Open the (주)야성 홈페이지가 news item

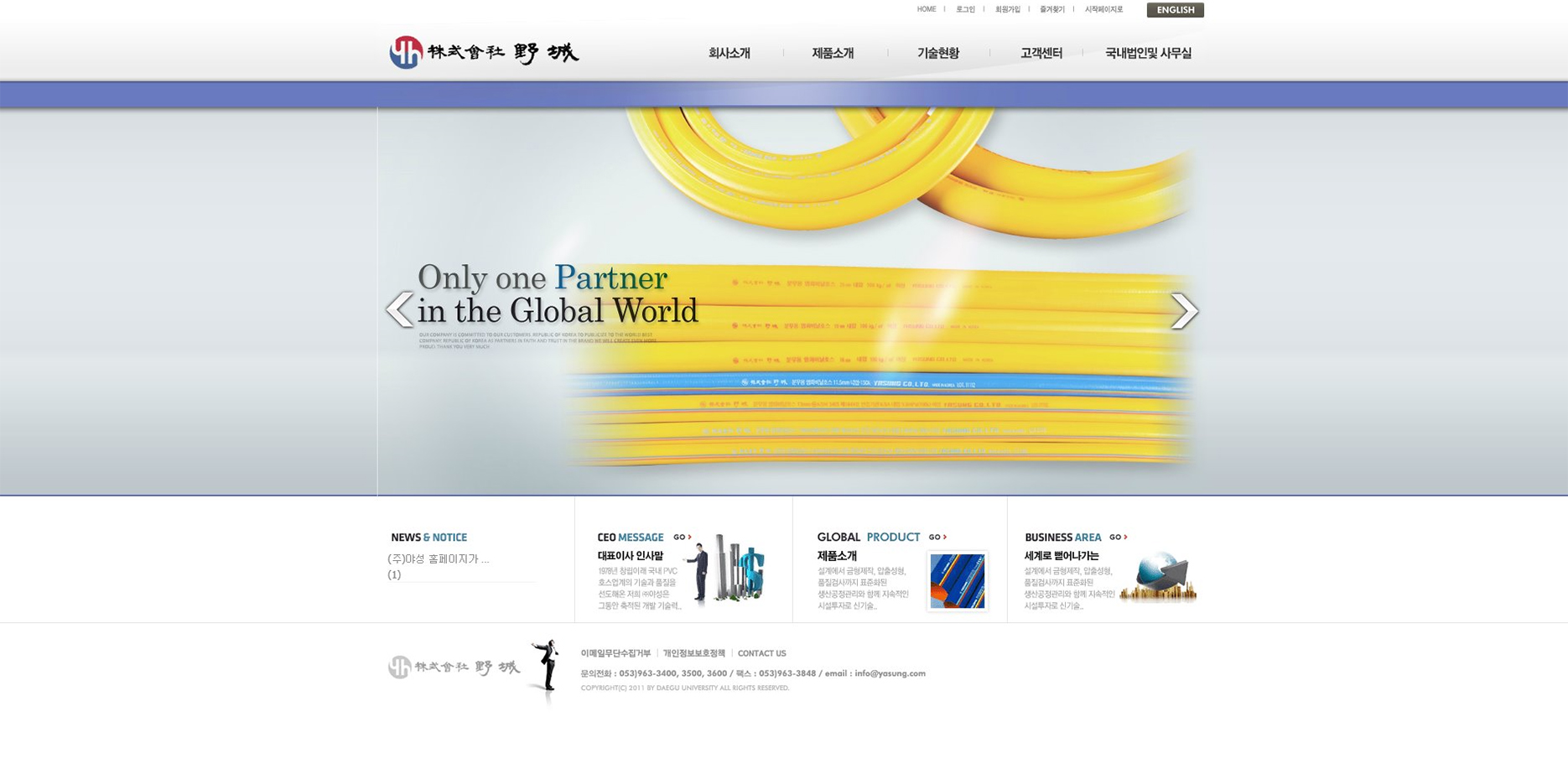click(438, 559)
